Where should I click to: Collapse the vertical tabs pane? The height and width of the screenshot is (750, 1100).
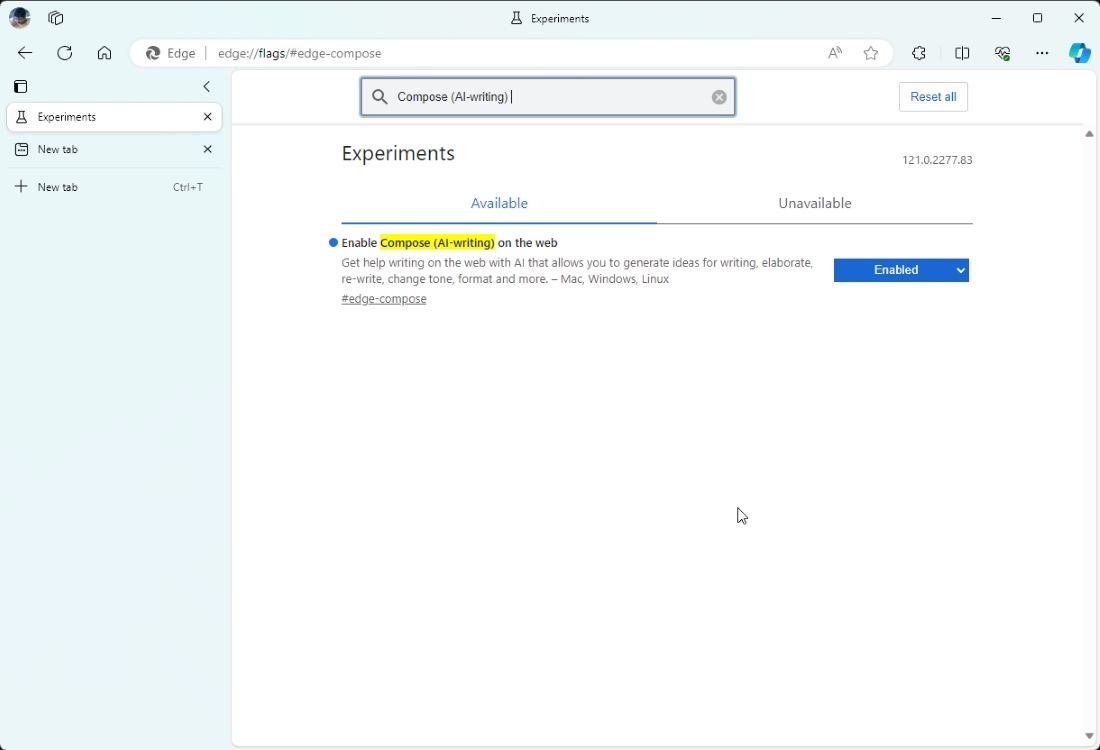click(207, 87)
